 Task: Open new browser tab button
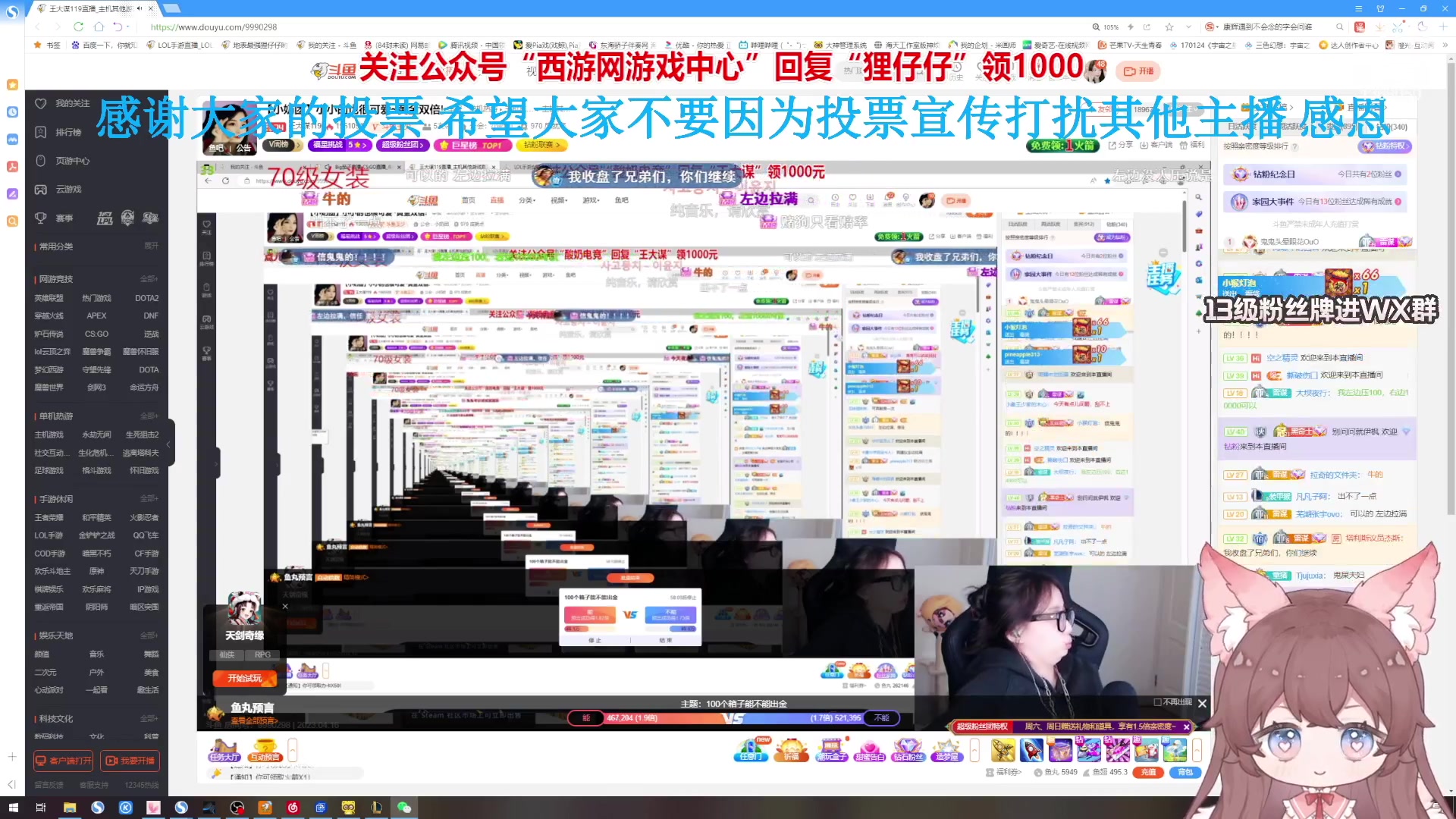point(172,8)
